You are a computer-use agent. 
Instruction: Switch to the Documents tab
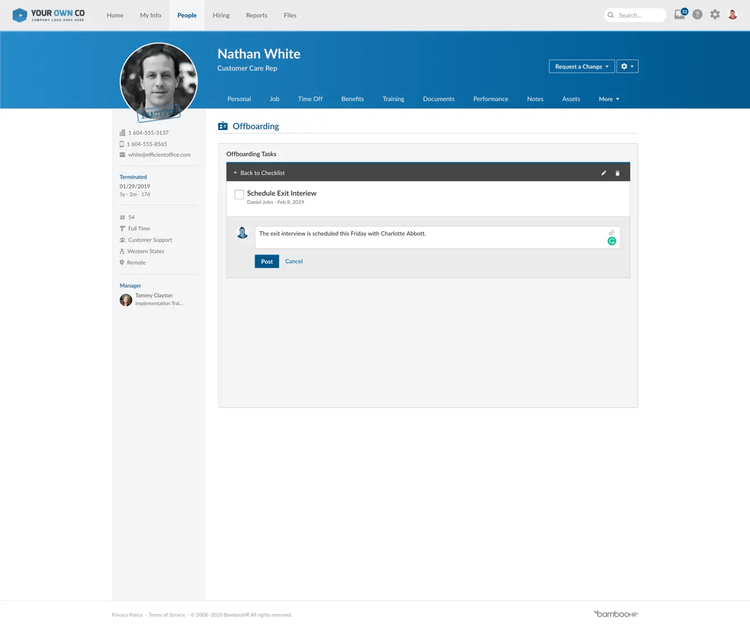click(x=439, y=99)
